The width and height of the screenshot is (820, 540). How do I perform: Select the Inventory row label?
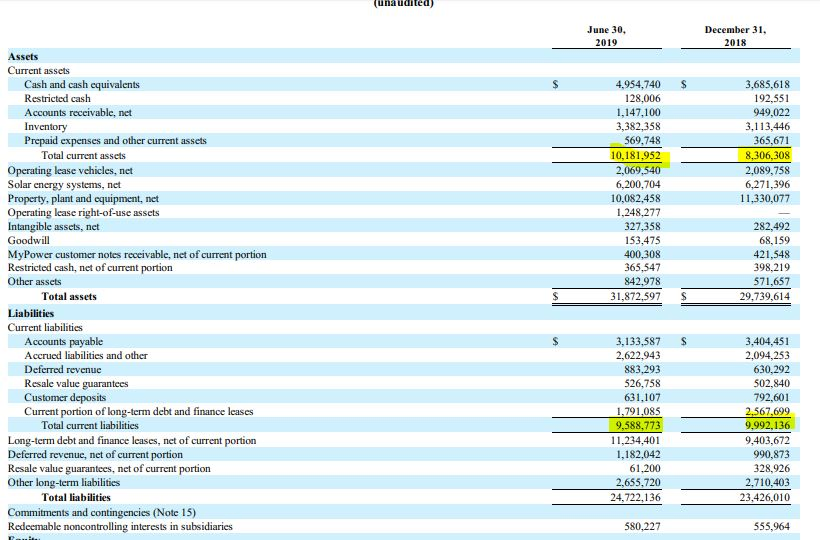click(x=46, y=127)
